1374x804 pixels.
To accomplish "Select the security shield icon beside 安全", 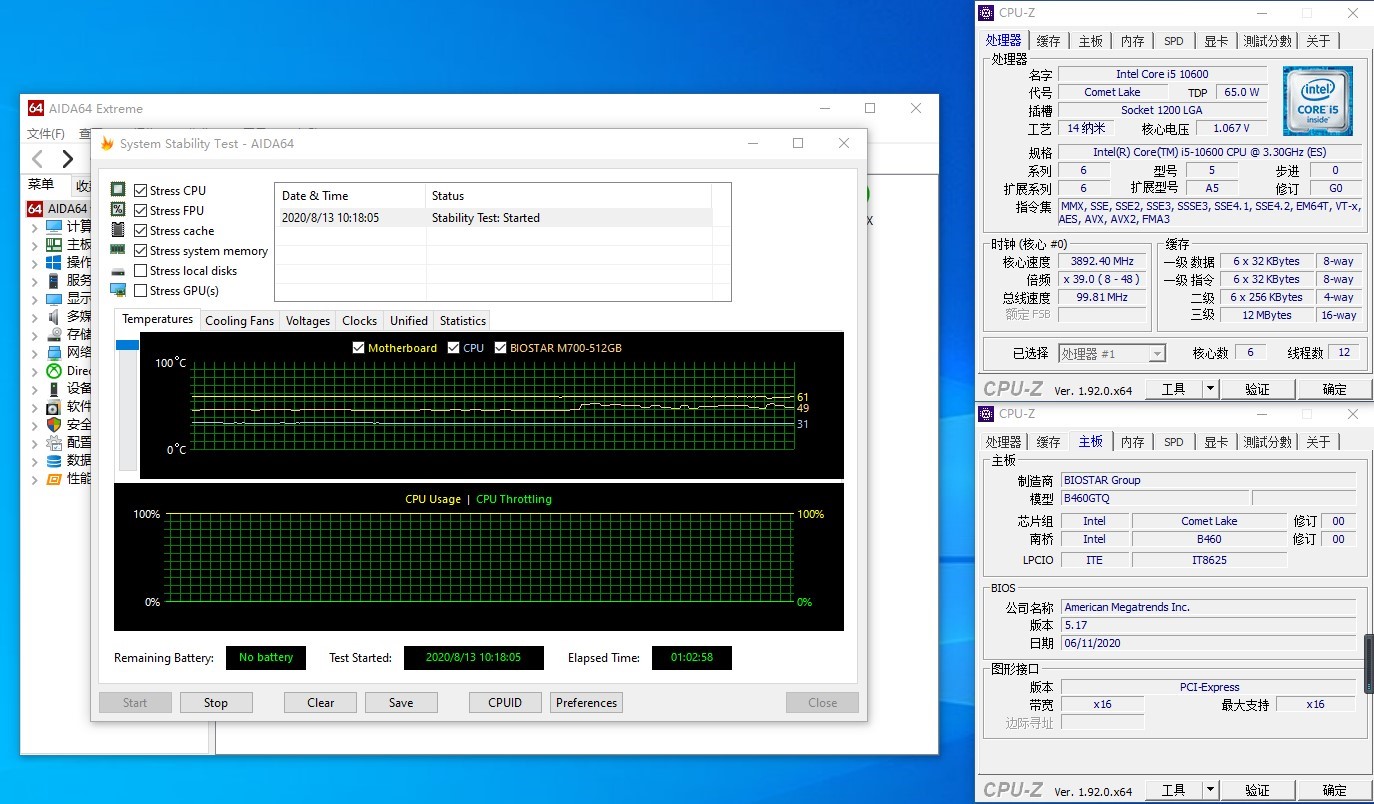I will [x=54, y=424].
